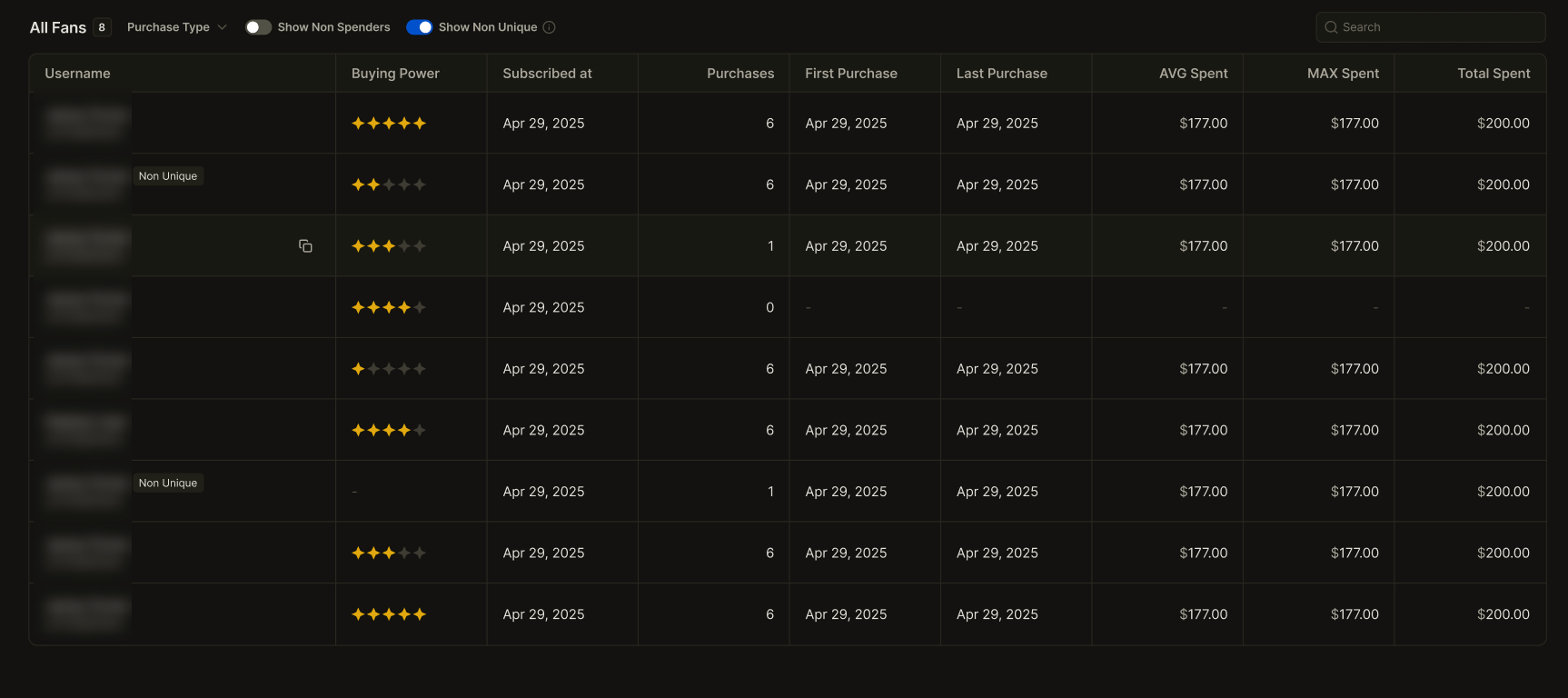The width and height of the screenshot is (1568, 698).
Task: Click three-star rating next to the copy icon
Action: [388, 246]
